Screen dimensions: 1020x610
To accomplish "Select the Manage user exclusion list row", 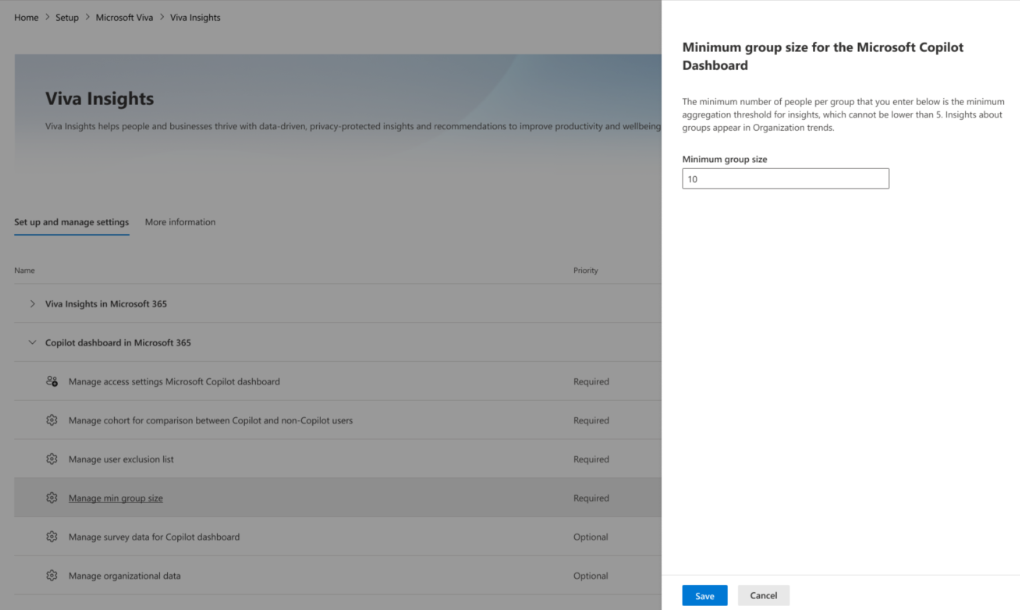I will [x=118, y=459].
